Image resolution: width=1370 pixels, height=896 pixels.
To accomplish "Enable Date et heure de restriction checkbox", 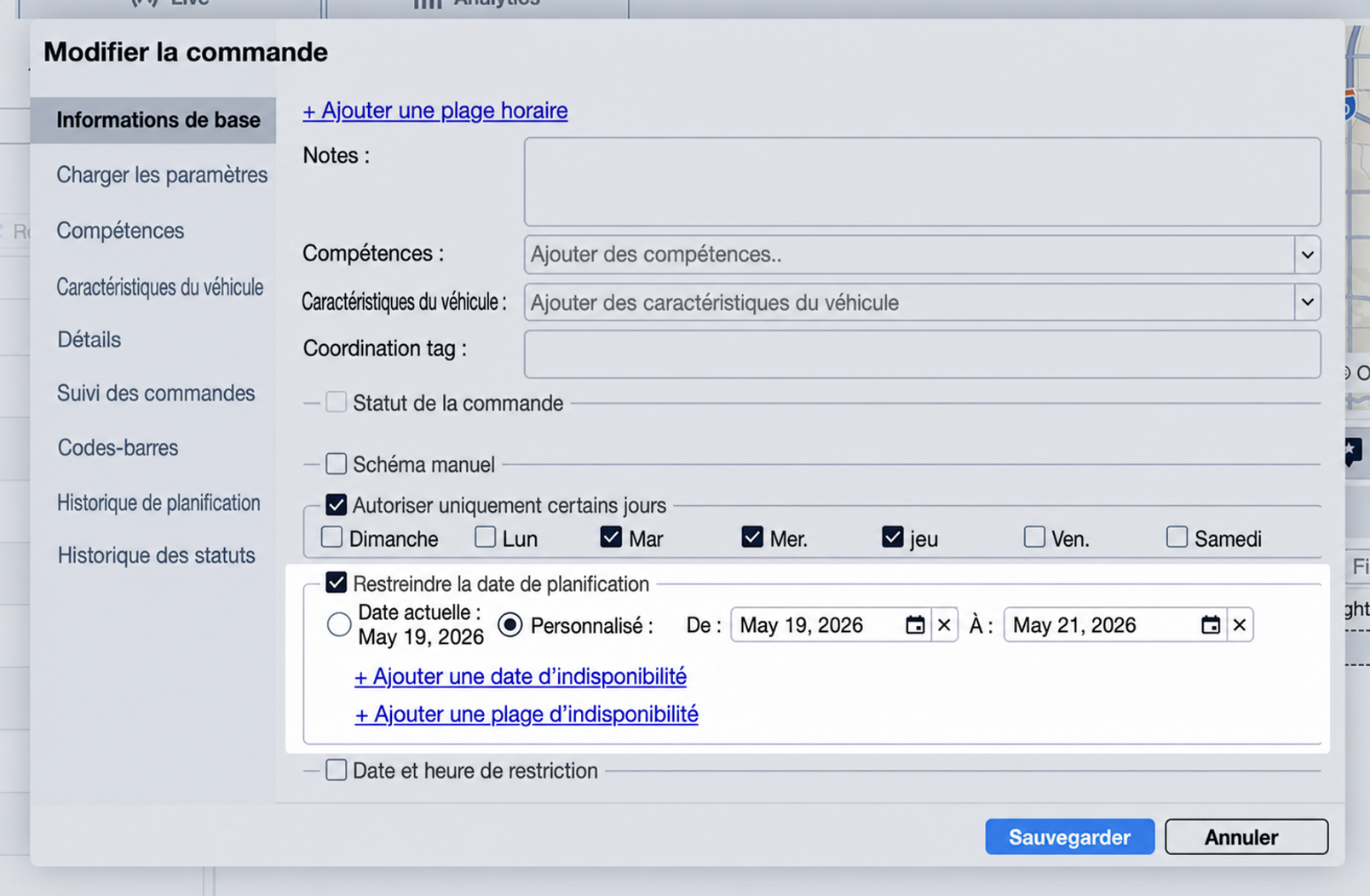I will click(x=337, y=770).
